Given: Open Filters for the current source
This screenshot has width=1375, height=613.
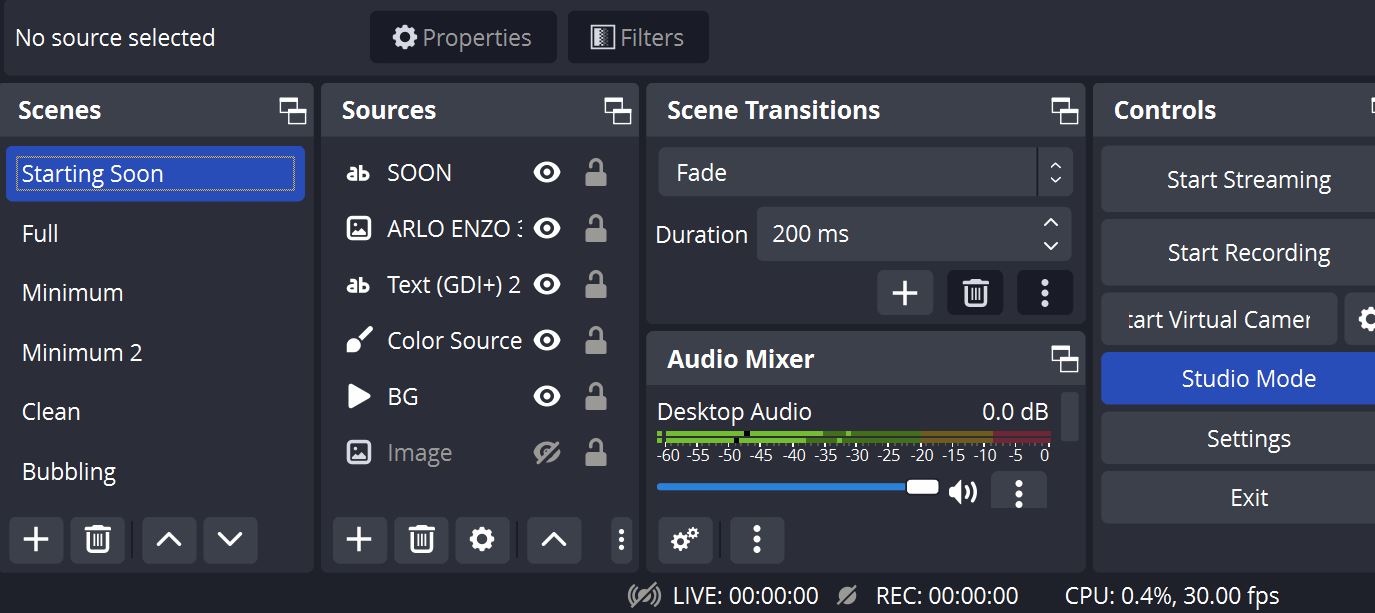Looking at the screenshot, I should tap(637, 37).
